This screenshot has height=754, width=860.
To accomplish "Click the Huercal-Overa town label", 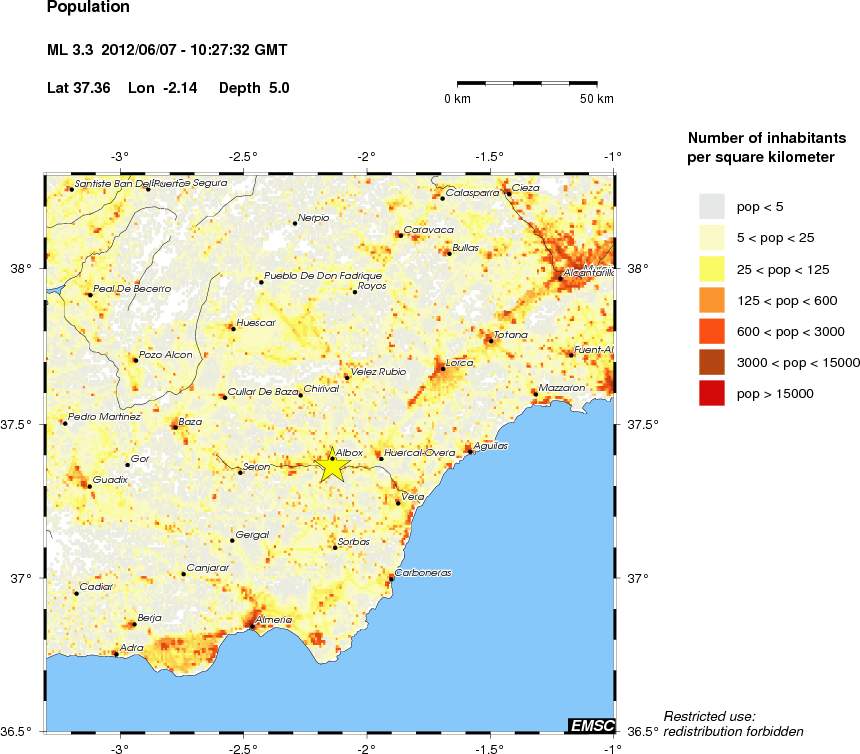I will pos(419,453).
